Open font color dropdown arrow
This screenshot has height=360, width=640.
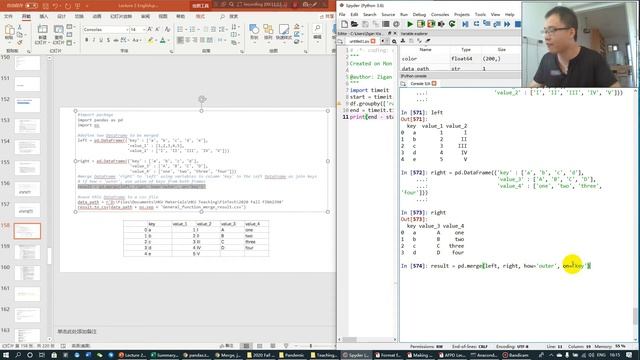click(168, 40)
